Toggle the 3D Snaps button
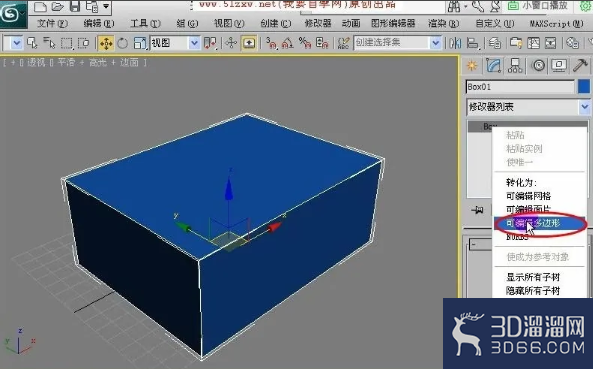This screenshot has width=593, height=369. pyautogui.click(x=271, y=43)
